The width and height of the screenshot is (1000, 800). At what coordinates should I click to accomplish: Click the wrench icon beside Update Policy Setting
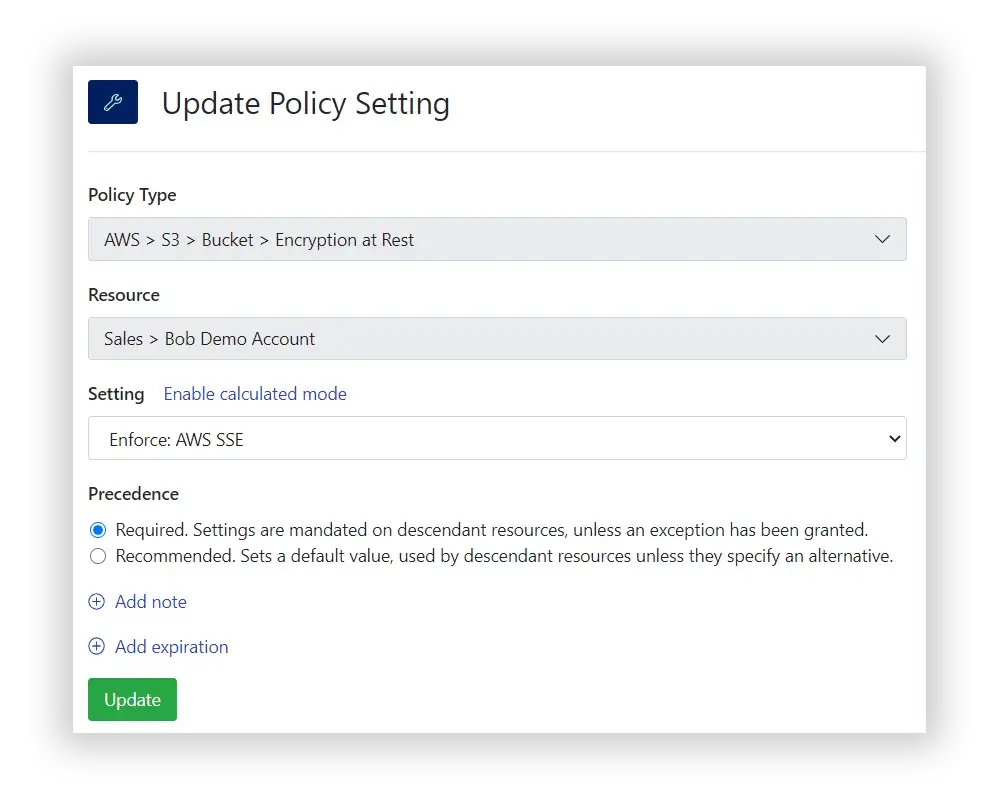(x=113, y=102)
